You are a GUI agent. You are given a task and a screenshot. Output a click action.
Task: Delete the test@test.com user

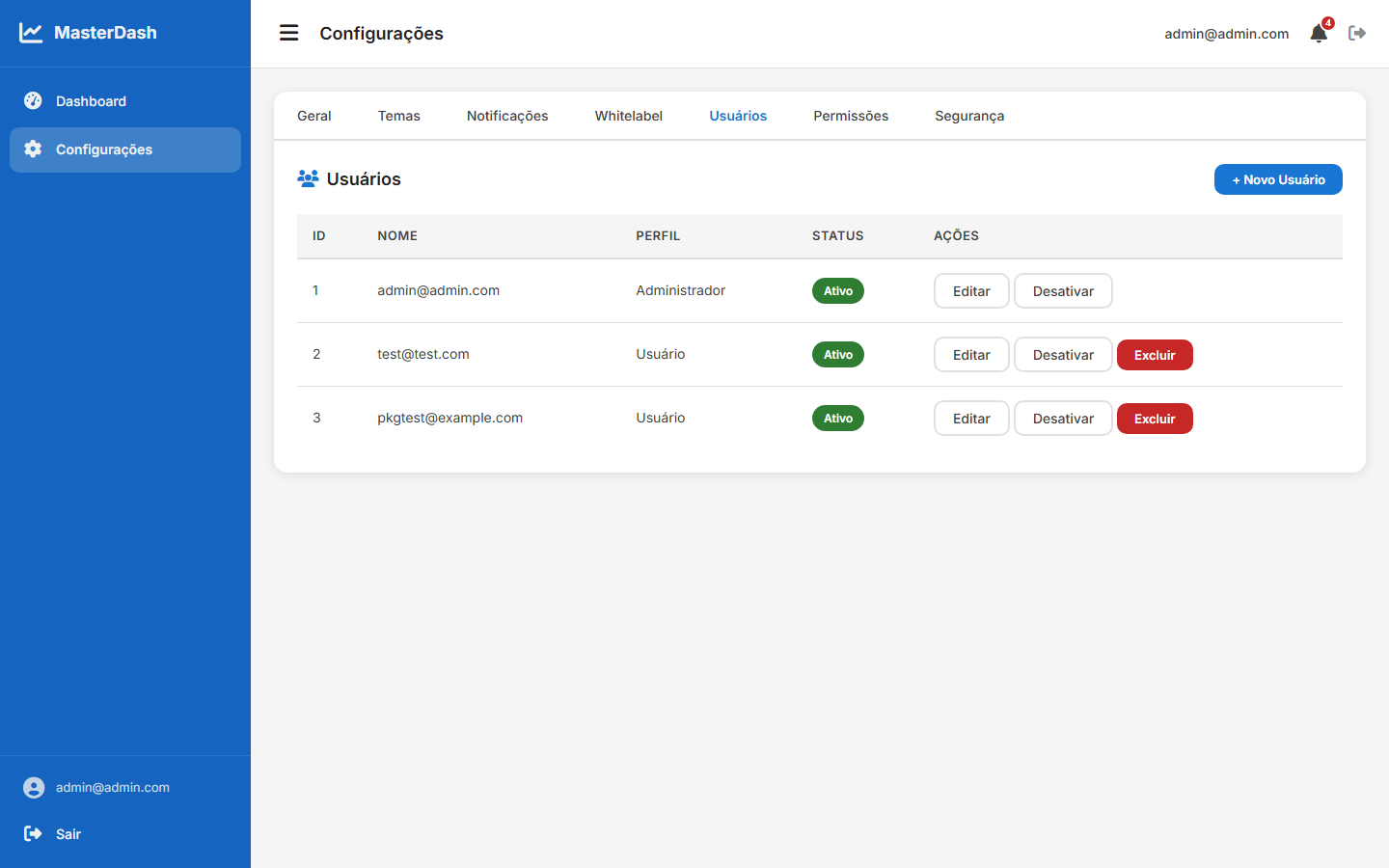pyautogui.click(x=1155, y=355)
